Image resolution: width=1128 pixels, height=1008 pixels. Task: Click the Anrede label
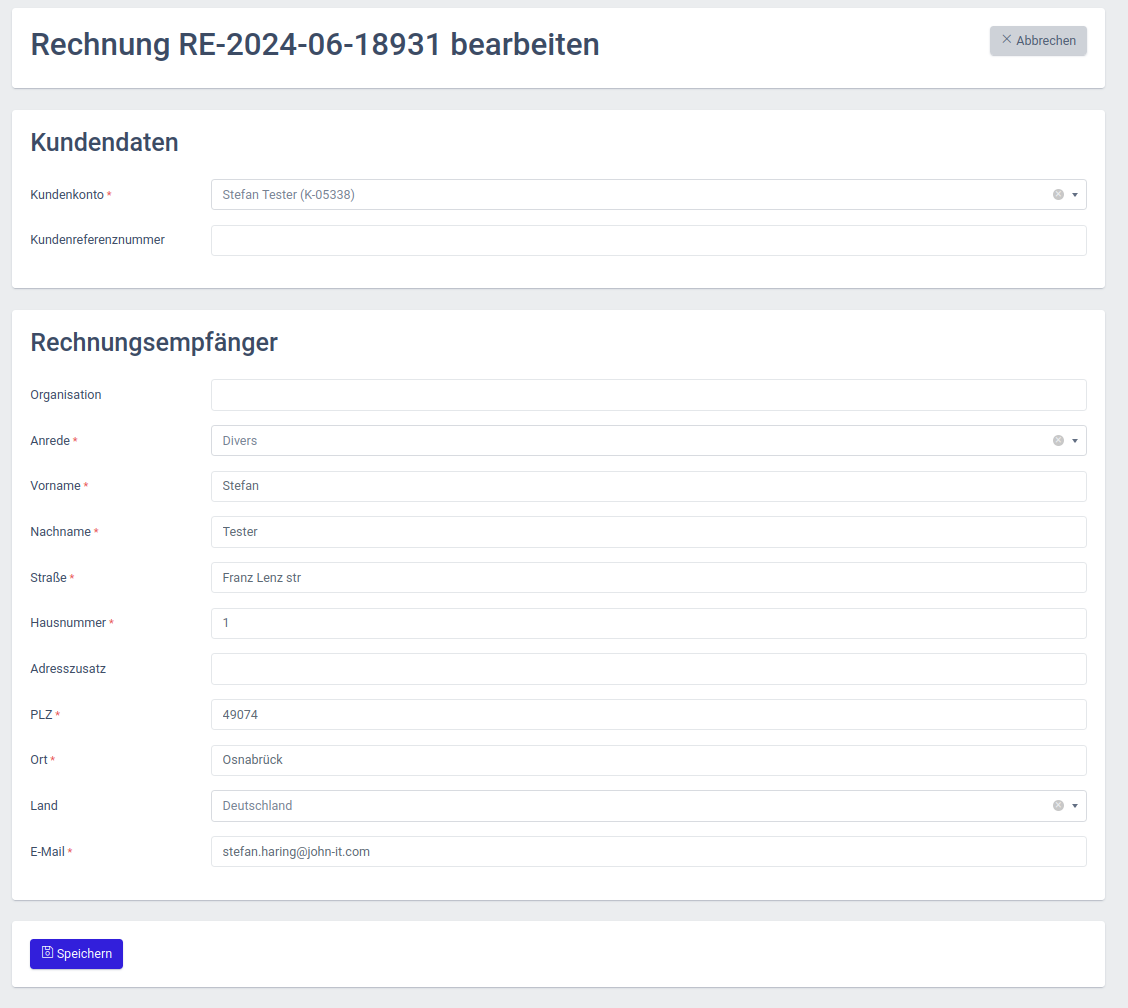(50, 441)
